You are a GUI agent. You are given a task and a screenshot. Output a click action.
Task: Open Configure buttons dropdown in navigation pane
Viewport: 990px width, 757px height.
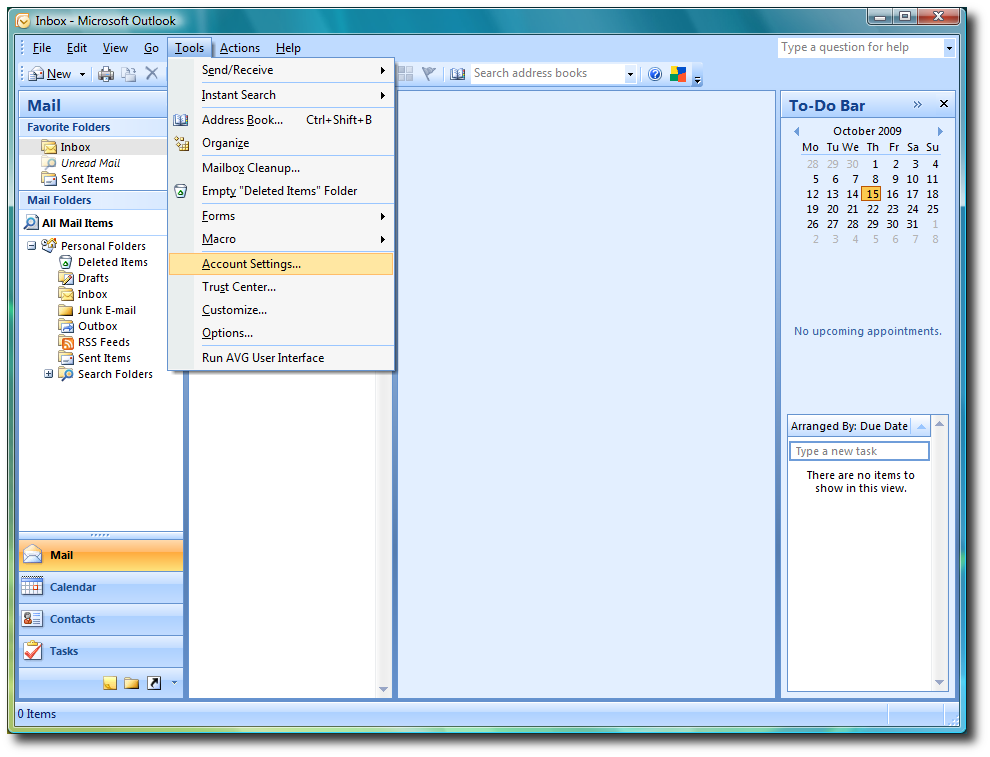[174, 682]
